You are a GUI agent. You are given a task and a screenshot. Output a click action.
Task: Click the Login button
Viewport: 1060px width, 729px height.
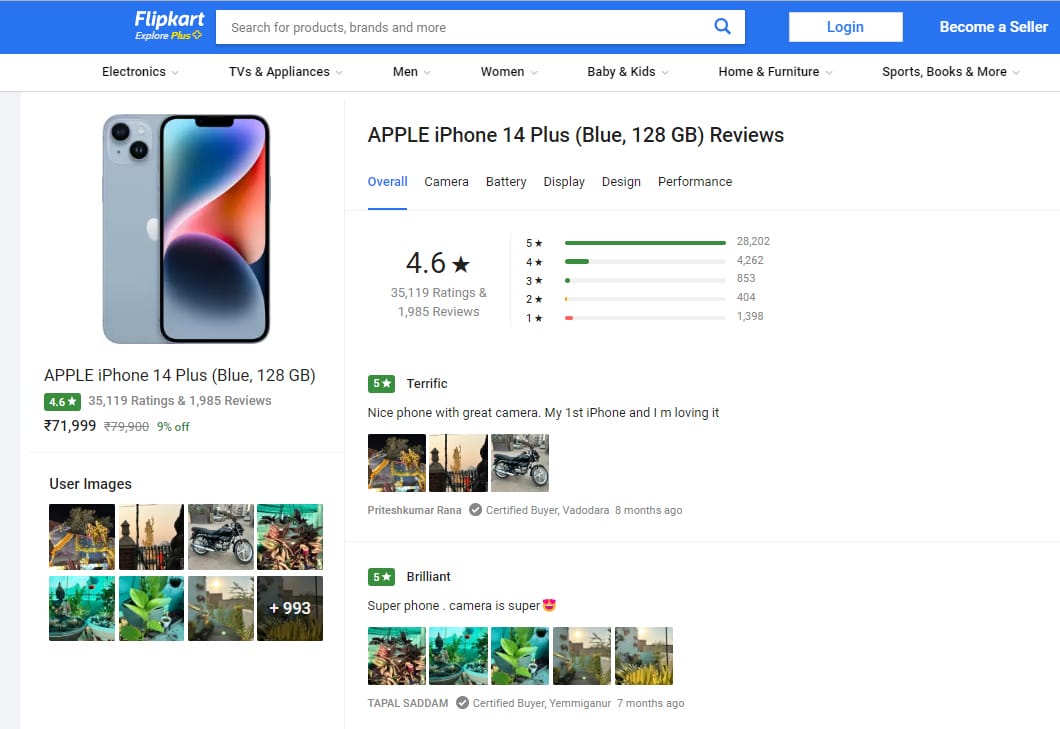845,27
